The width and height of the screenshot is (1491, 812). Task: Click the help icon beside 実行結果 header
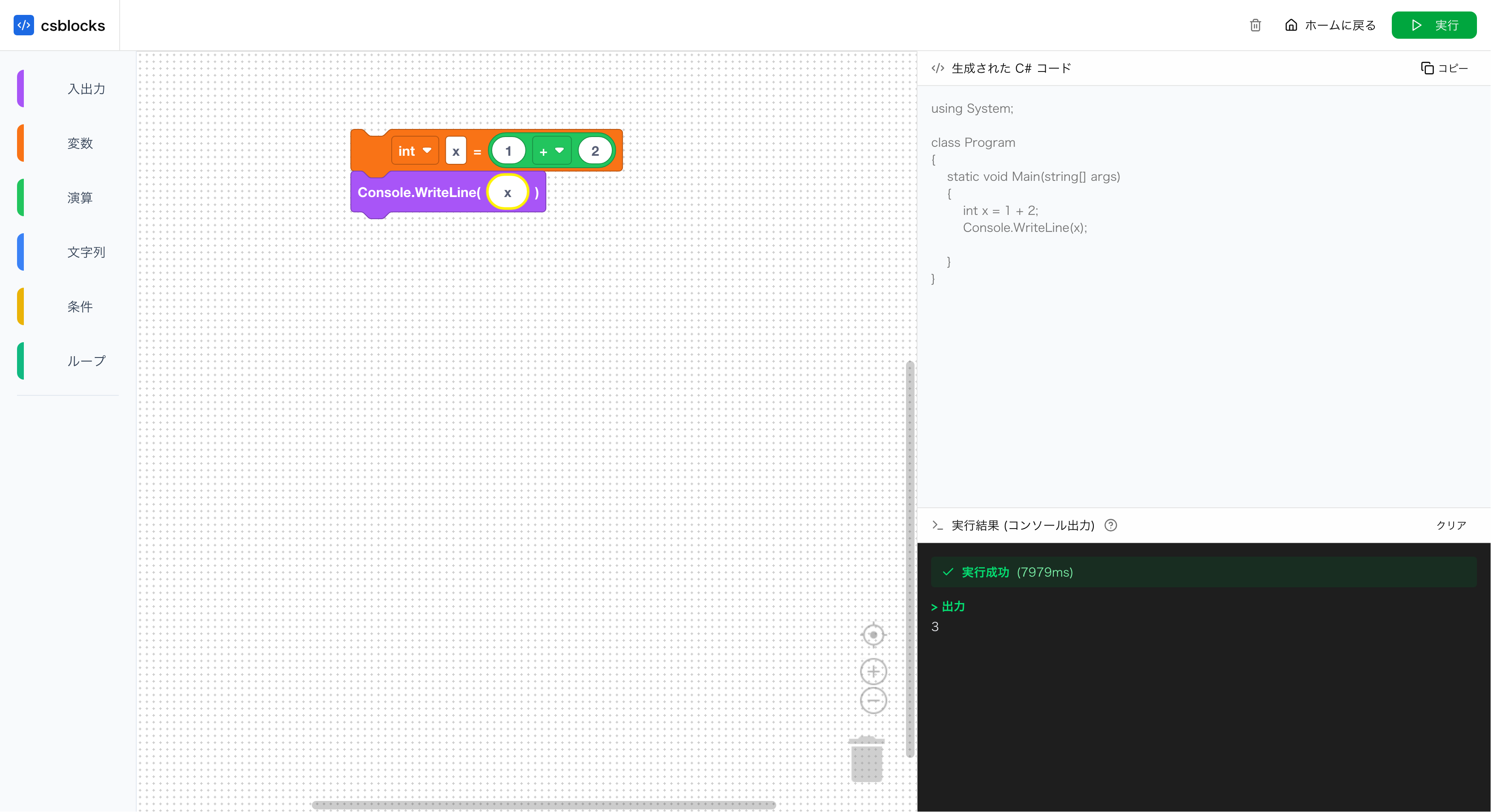click(x=1111, y=526)
